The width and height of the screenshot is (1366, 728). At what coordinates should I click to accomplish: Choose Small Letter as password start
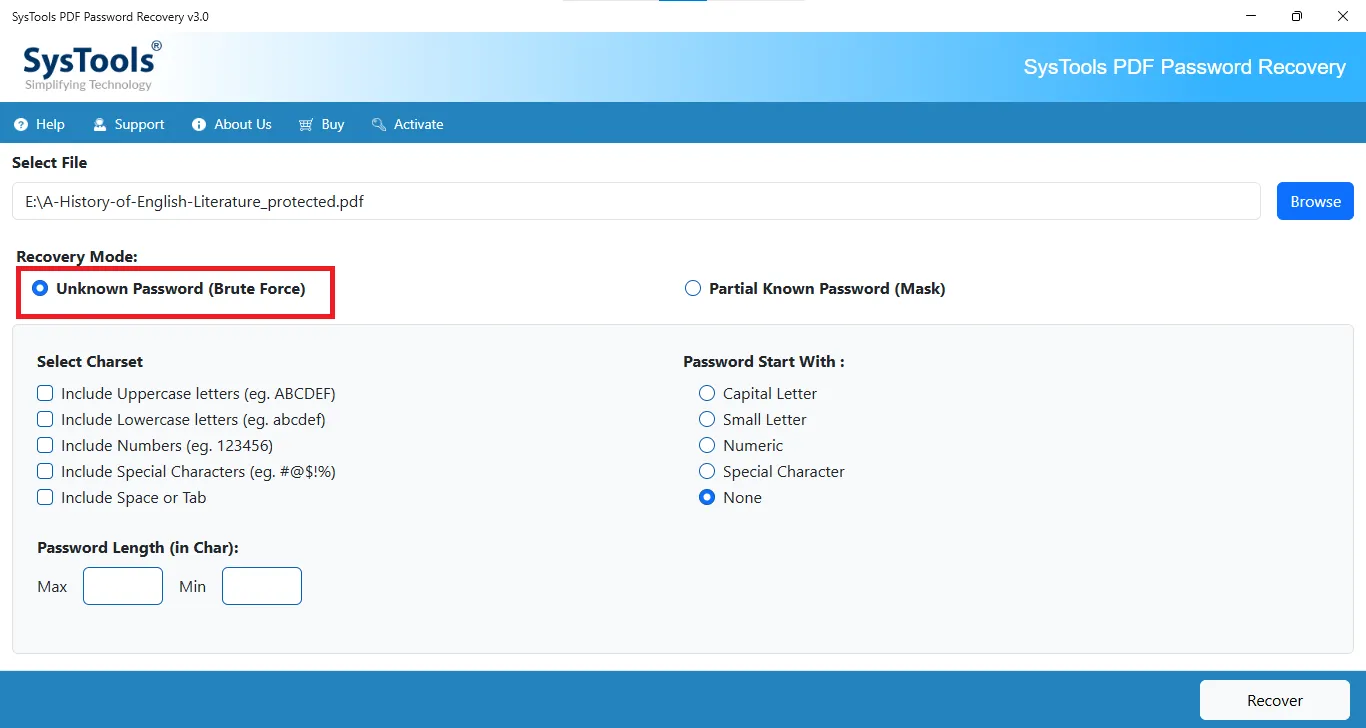click(707, 419)
